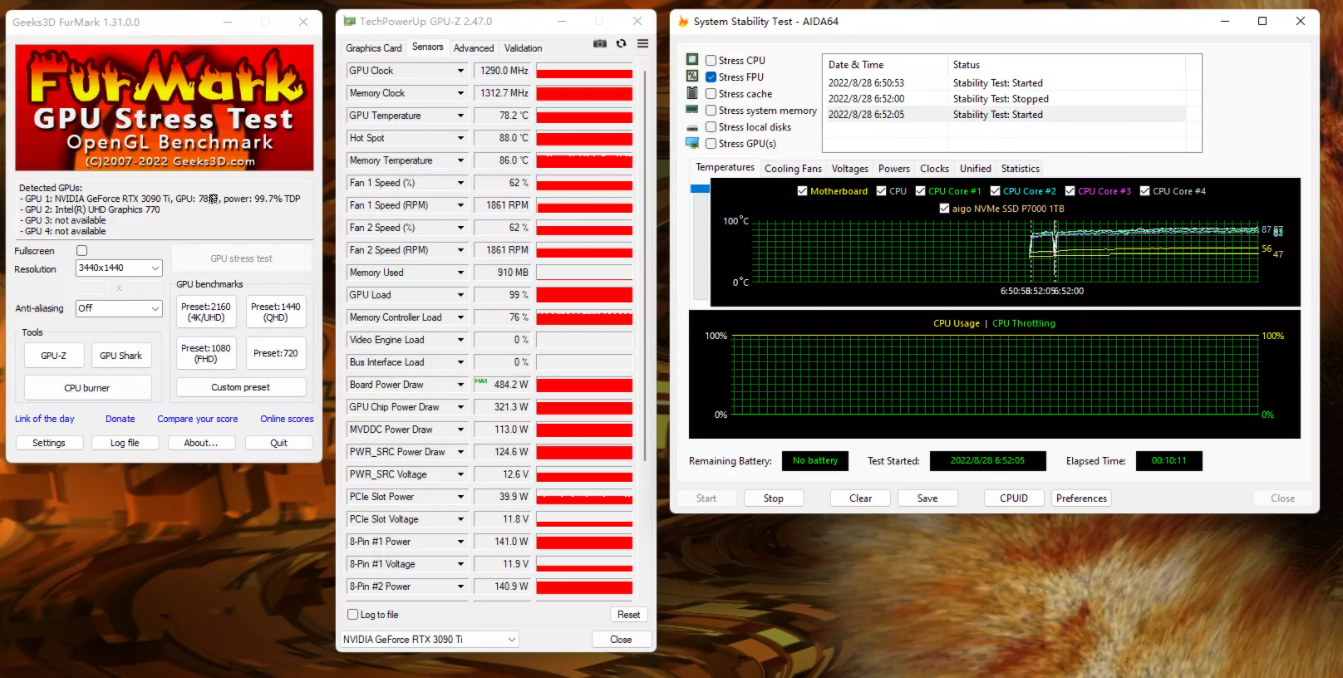This screenshot has height=678, width=1343.
Task: Open Memory Used sensor dropdown arrow
Action: coord(460,272)
